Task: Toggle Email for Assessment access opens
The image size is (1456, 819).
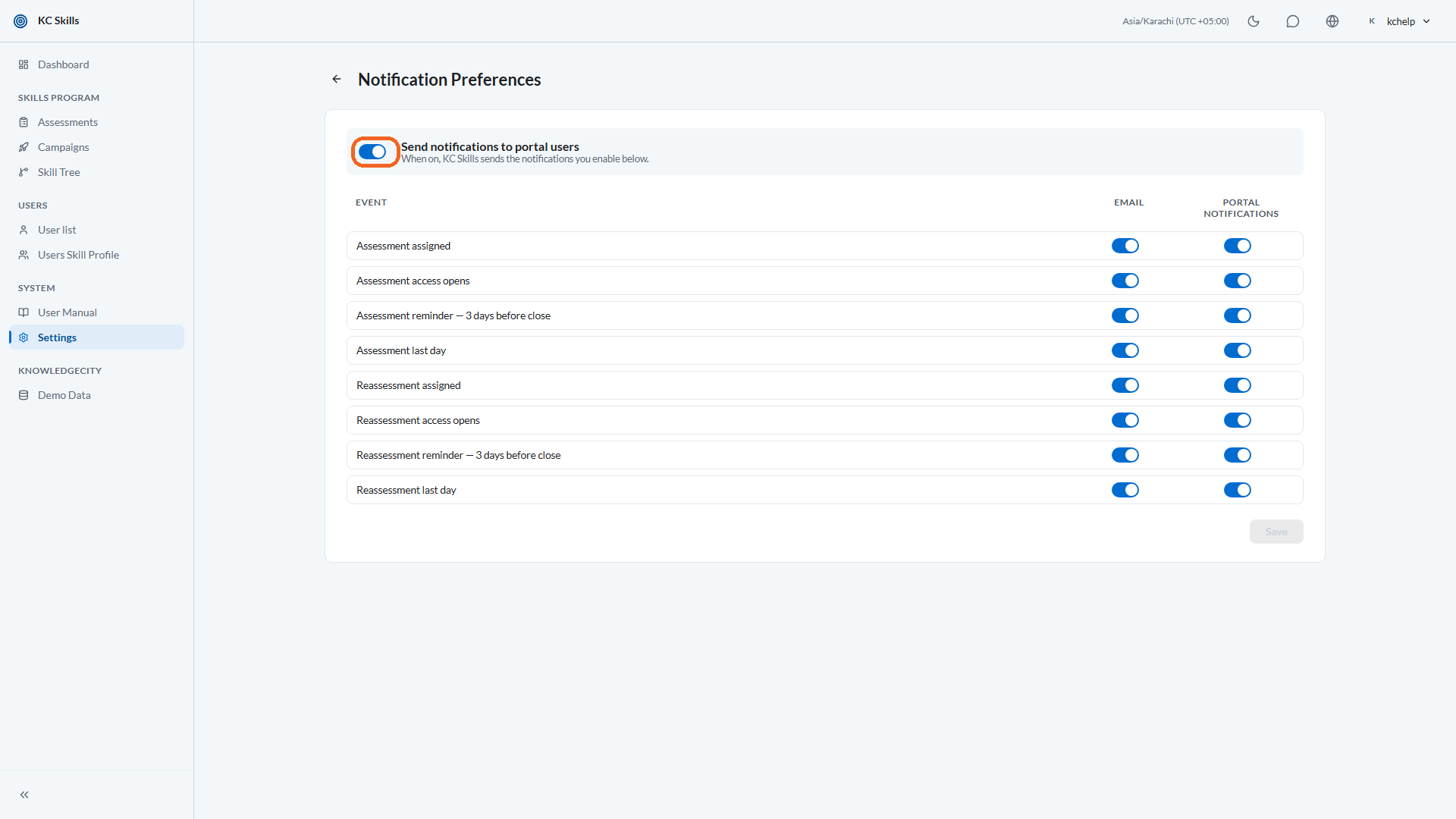Action: point(1125,281)
